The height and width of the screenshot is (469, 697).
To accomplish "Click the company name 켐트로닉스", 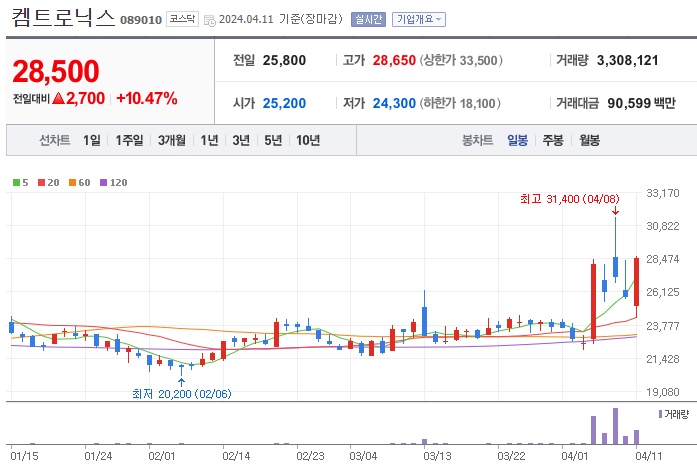I will pos(63,18).
